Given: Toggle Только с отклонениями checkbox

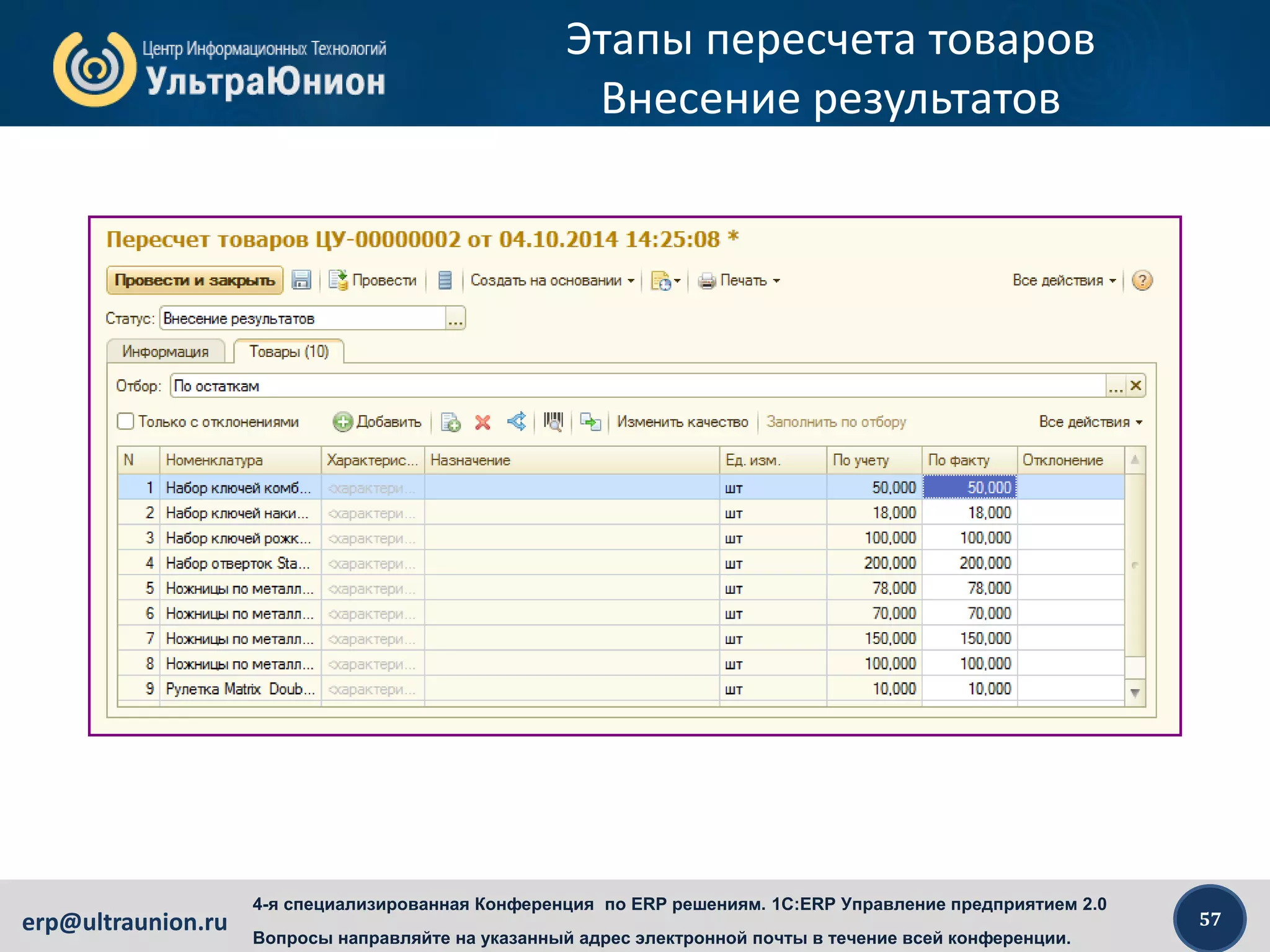Looking at the screenshot, I should point(125,421).
